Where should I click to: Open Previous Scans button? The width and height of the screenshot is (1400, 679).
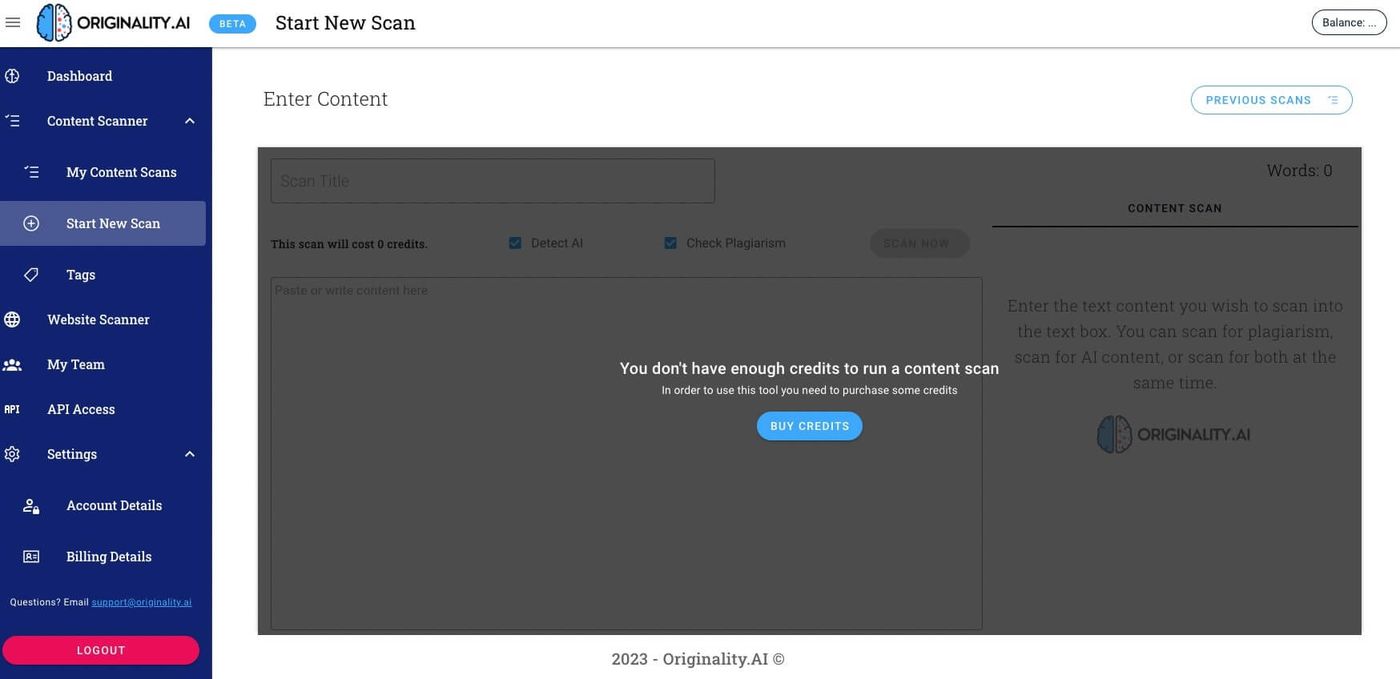(x=1271, y=100)
